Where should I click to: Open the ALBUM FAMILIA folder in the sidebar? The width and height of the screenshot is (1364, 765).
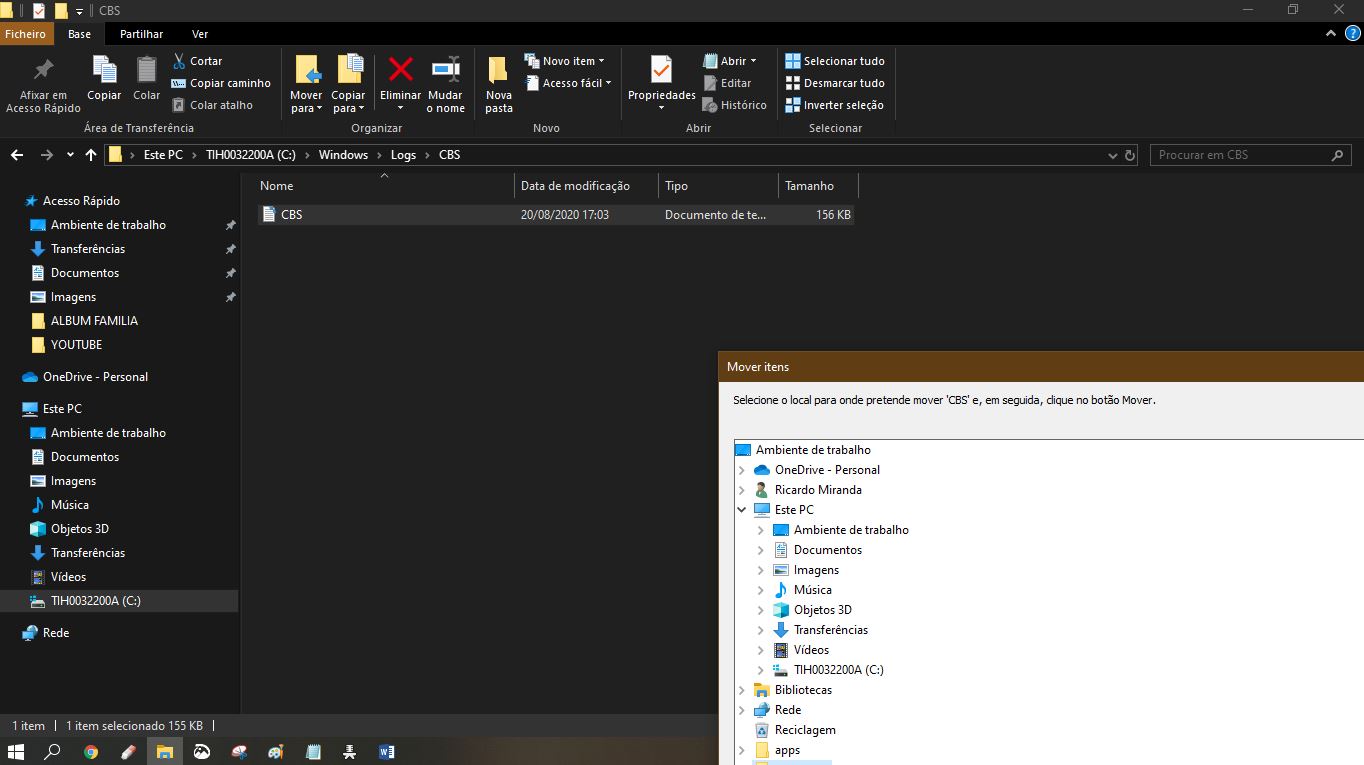(94, 321)
